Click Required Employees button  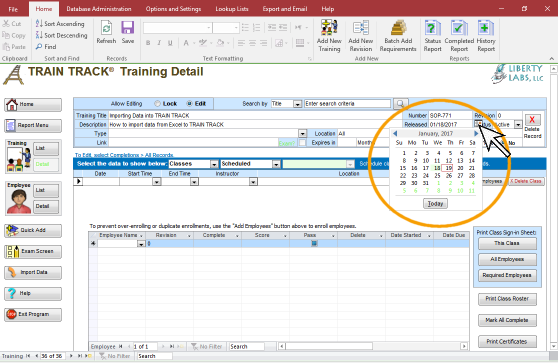click(x=507, y=275)
